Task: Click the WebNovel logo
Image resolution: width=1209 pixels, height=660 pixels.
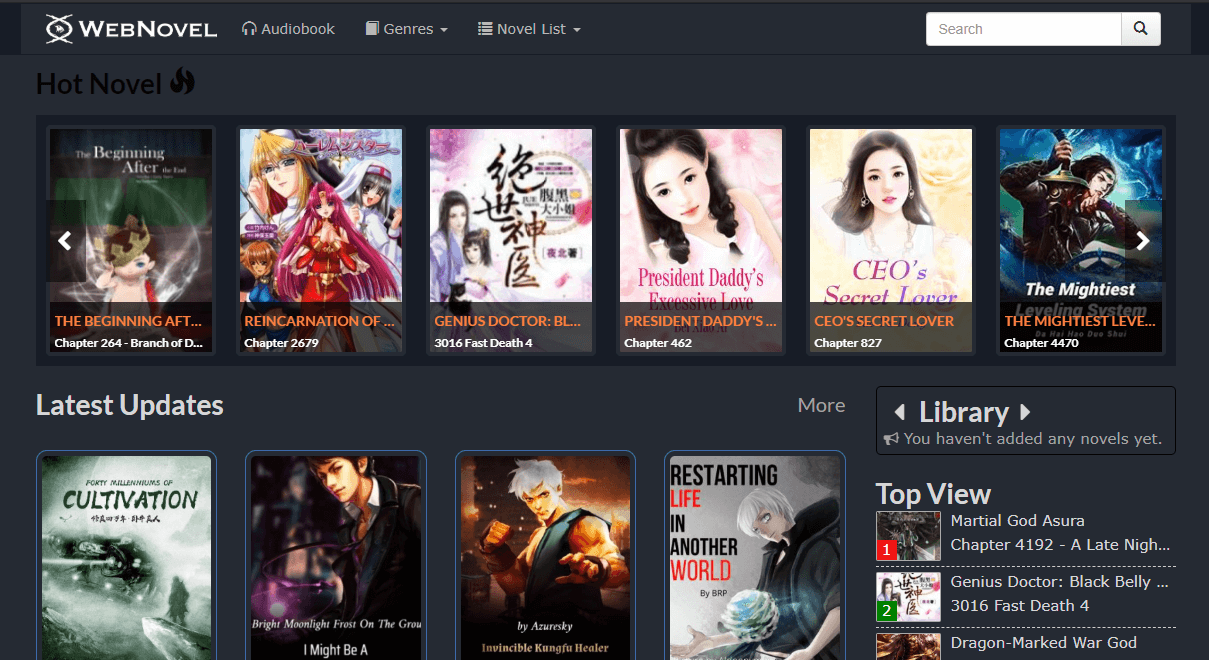Action: (x=131, y=29)
